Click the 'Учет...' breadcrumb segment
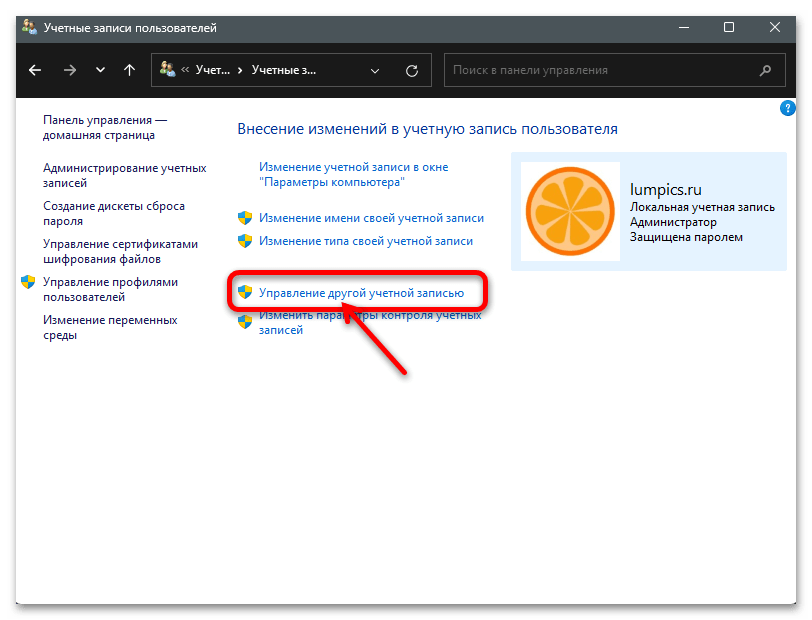The image size is (812, 620). (212, 70)
